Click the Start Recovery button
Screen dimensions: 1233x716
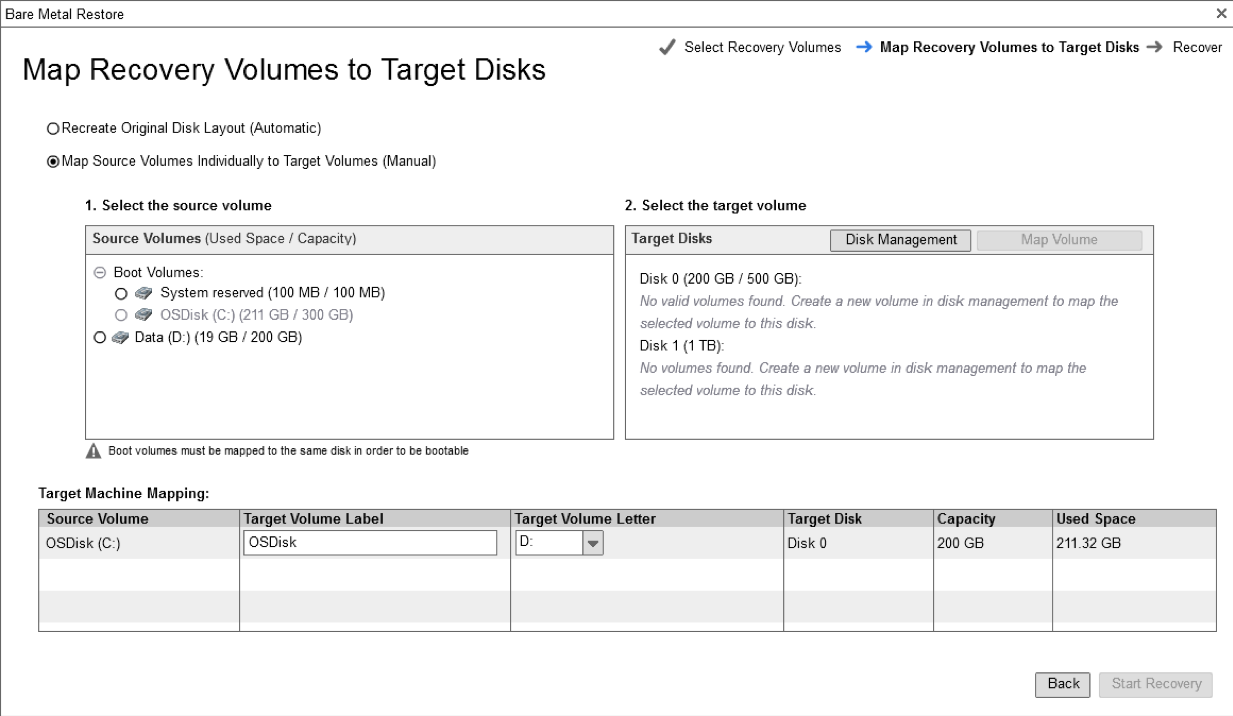(x=1155, y=684)
